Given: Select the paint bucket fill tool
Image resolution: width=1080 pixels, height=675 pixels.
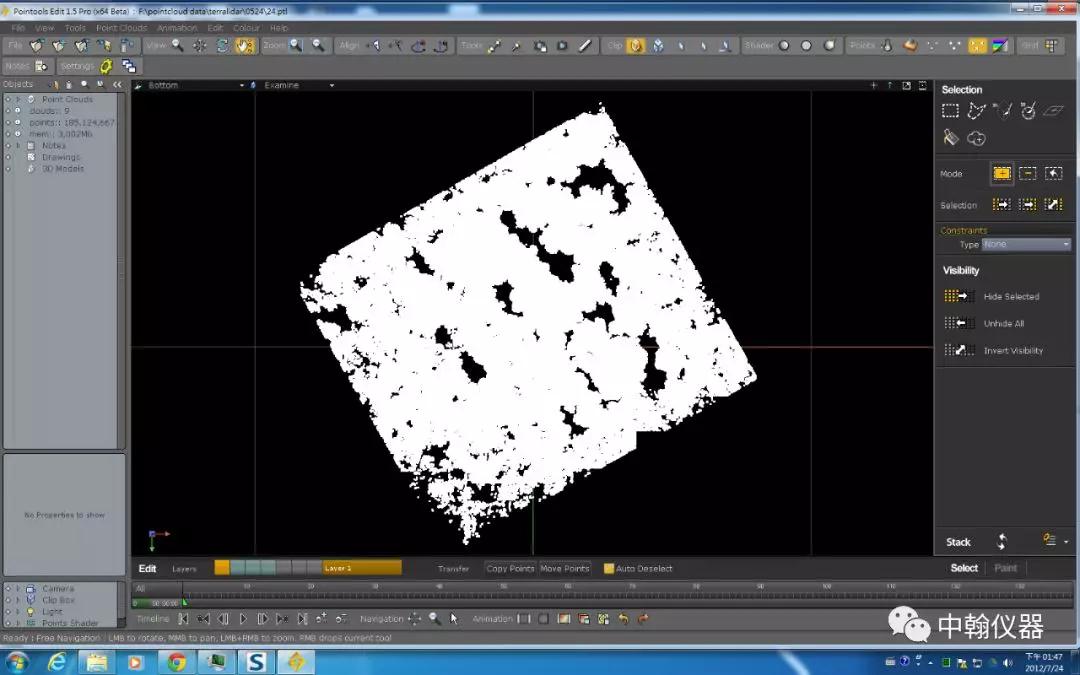Looking at the screenshot, I should click(x=950, y=138).
